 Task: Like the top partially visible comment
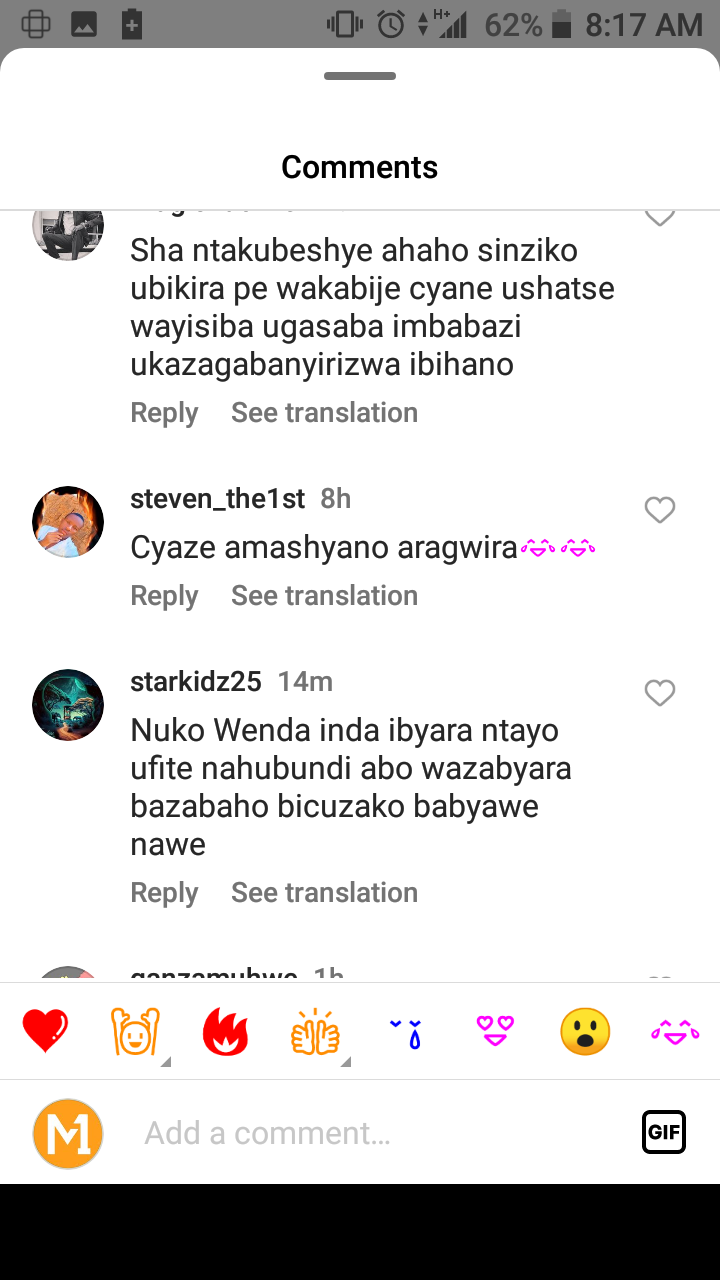click(660, 216)
